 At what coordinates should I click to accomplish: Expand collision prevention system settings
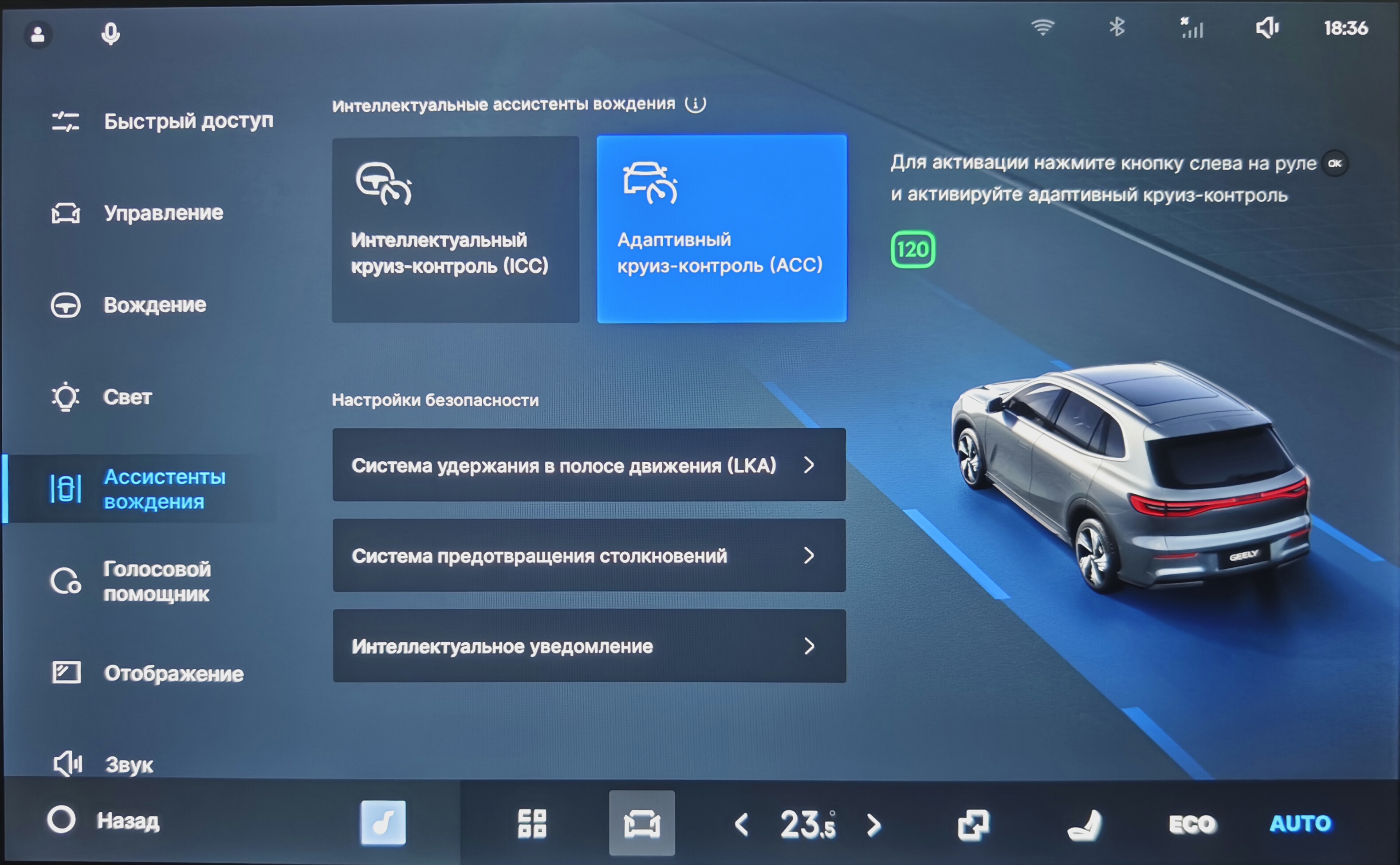(589, 555)
